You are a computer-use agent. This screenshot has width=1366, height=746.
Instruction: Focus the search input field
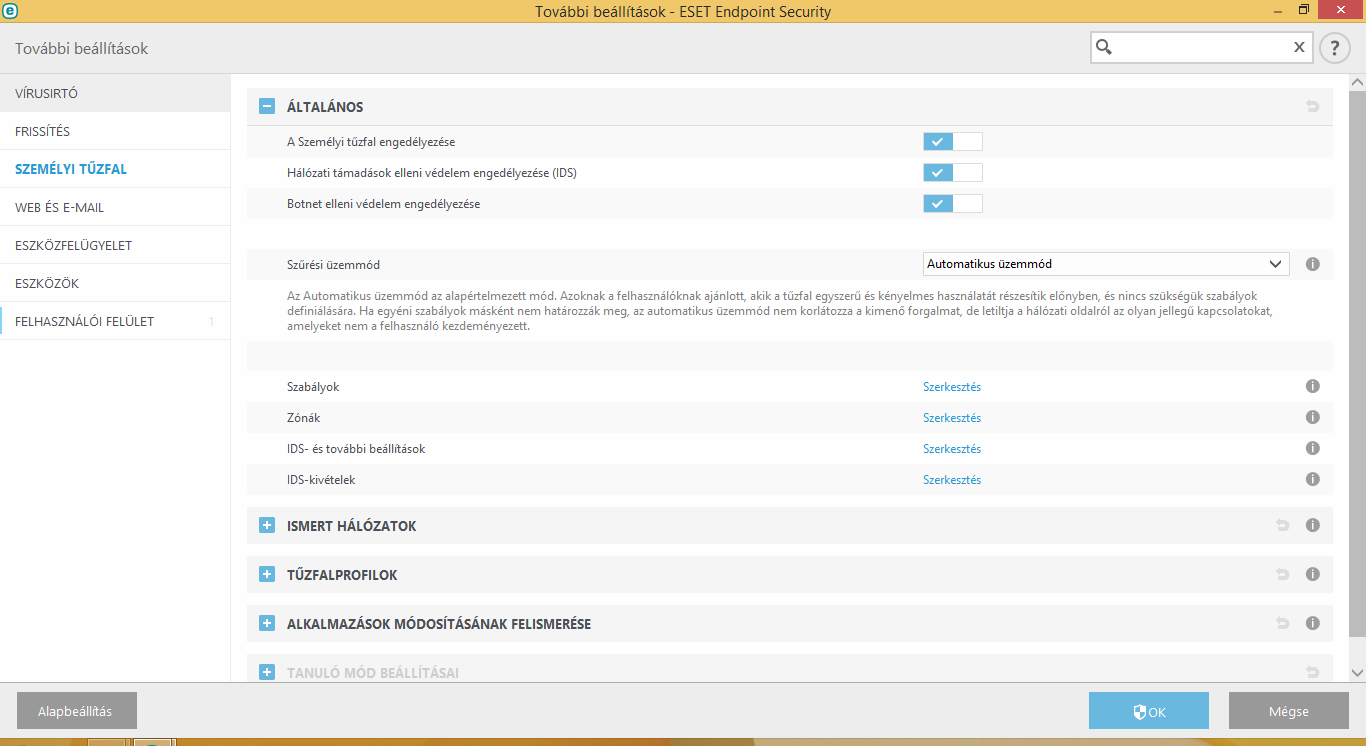[x=1201, y=47]
